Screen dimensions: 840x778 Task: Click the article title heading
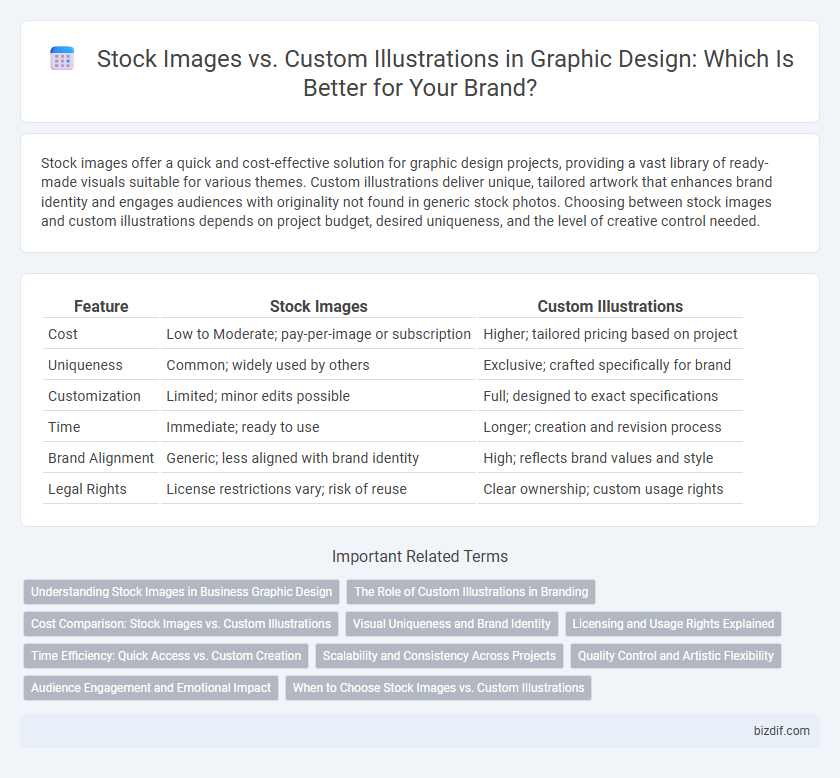point(445,73)
